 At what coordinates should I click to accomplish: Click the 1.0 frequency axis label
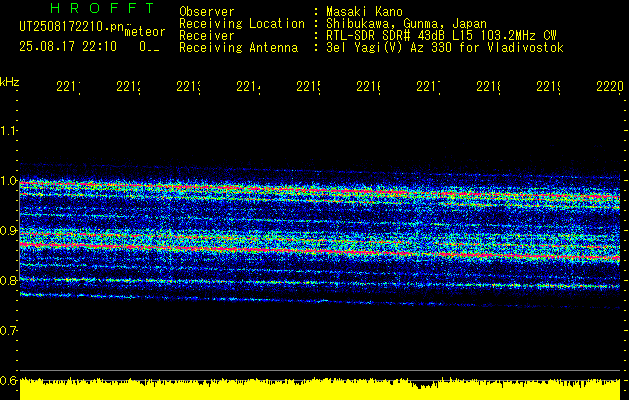(8, 181)
